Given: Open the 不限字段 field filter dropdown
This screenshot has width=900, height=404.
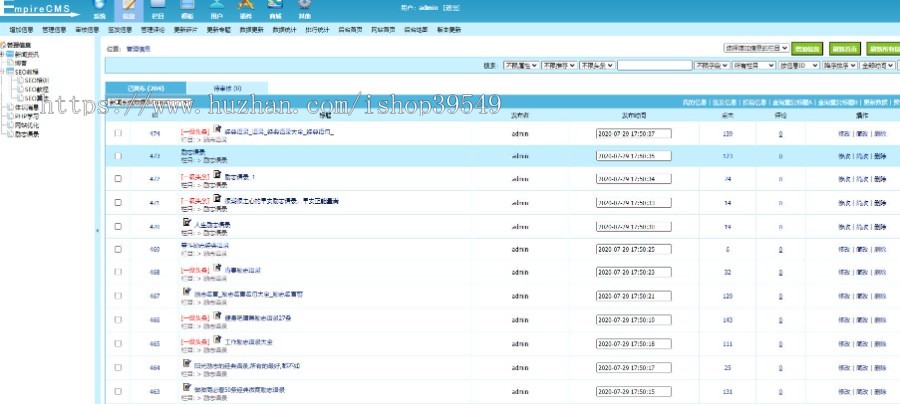Looking at the screenshot, I should 712,65.
